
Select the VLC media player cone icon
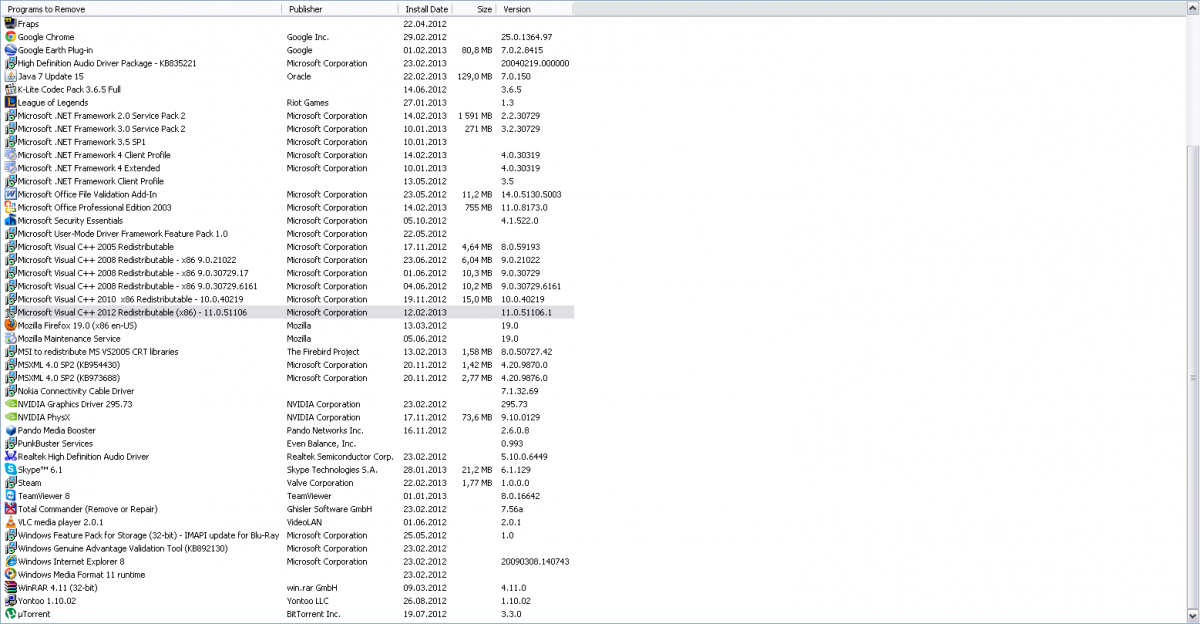[10, 522]
